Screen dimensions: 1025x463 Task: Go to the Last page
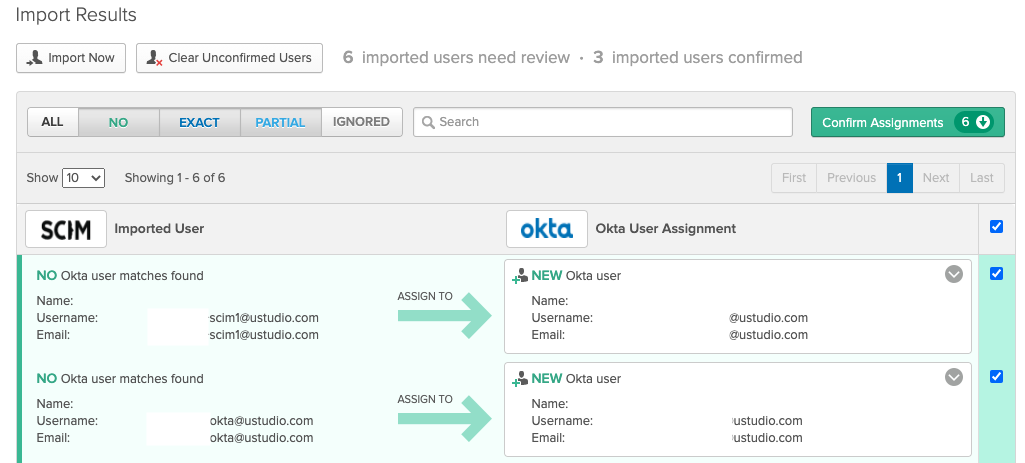point(981,178)
